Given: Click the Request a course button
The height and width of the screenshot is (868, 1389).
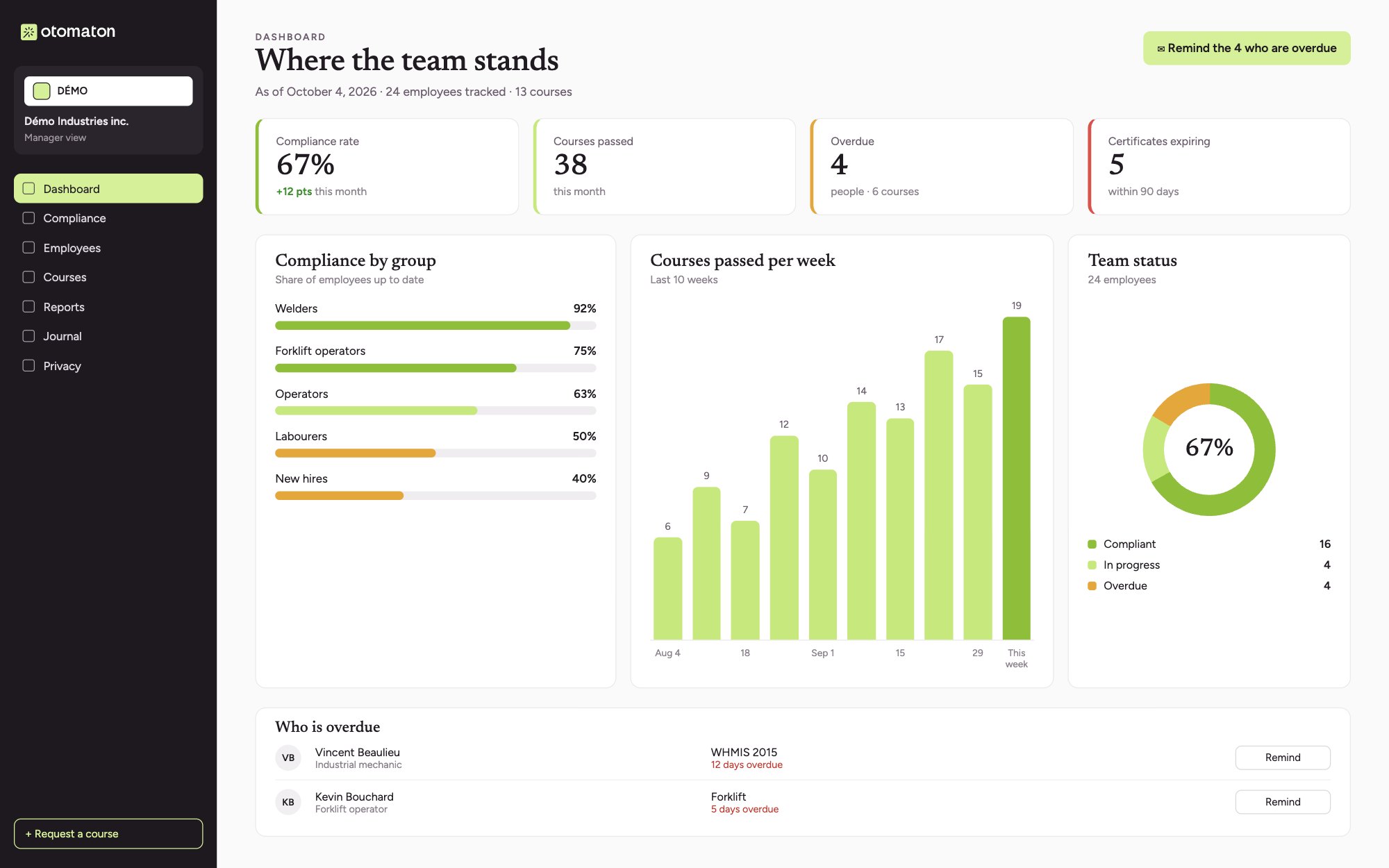Looking at the screenshot, I should click(108, 833).
